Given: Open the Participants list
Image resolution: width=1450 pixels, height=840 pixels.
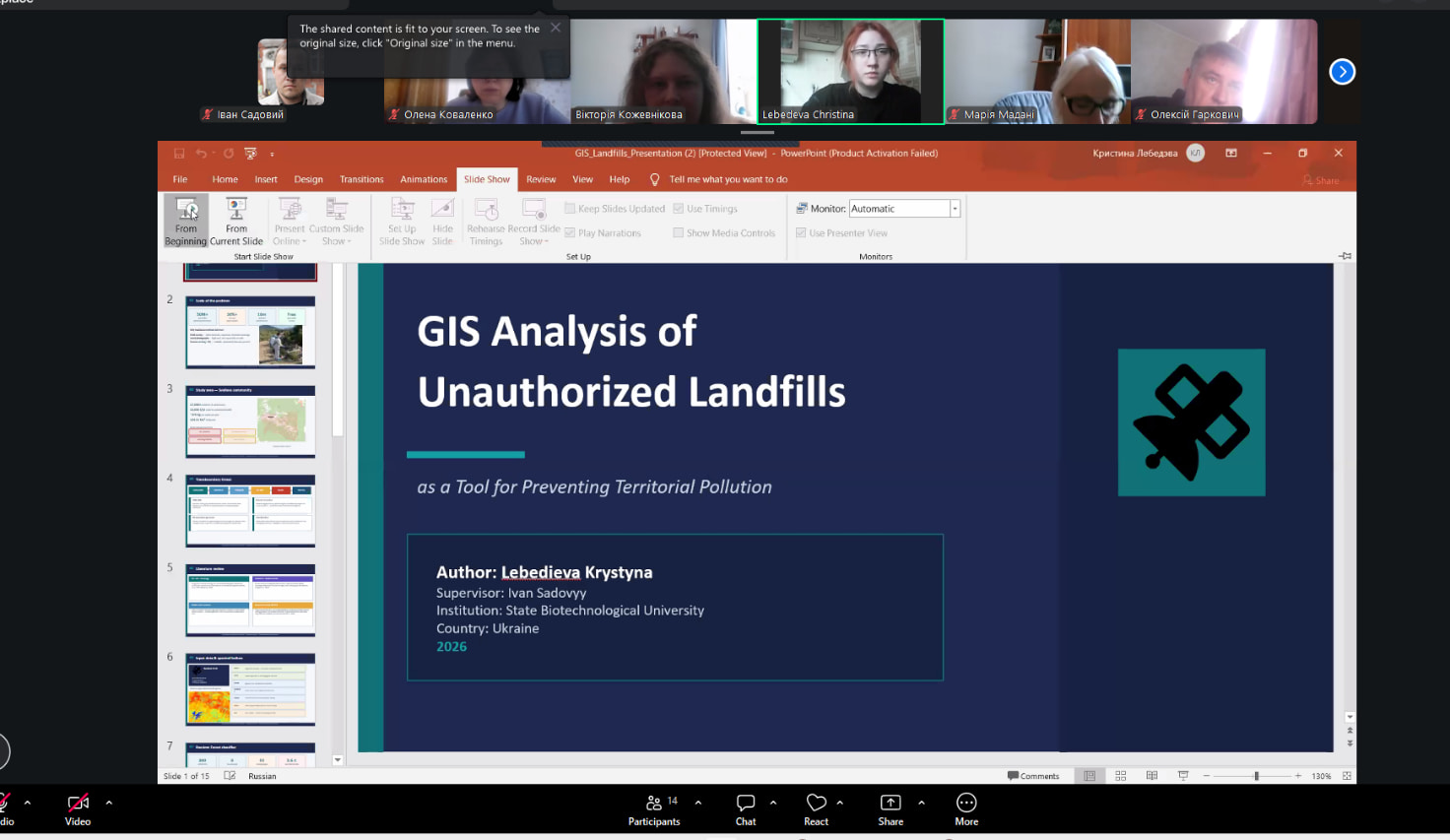Looking at the screenshot, I should tap(654, 808).
